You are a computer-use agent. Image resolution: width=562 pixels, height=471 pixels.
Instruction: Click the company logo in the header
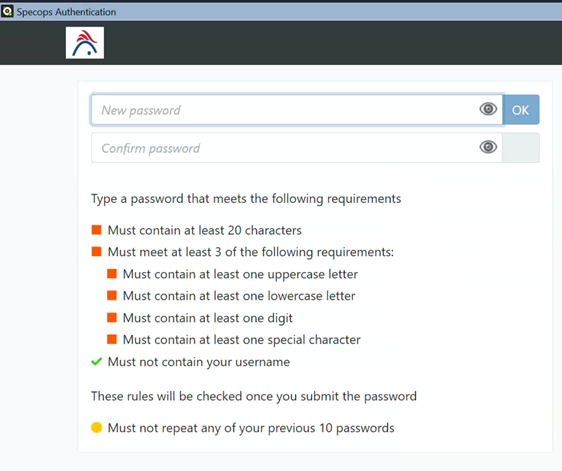pos(85,43)
